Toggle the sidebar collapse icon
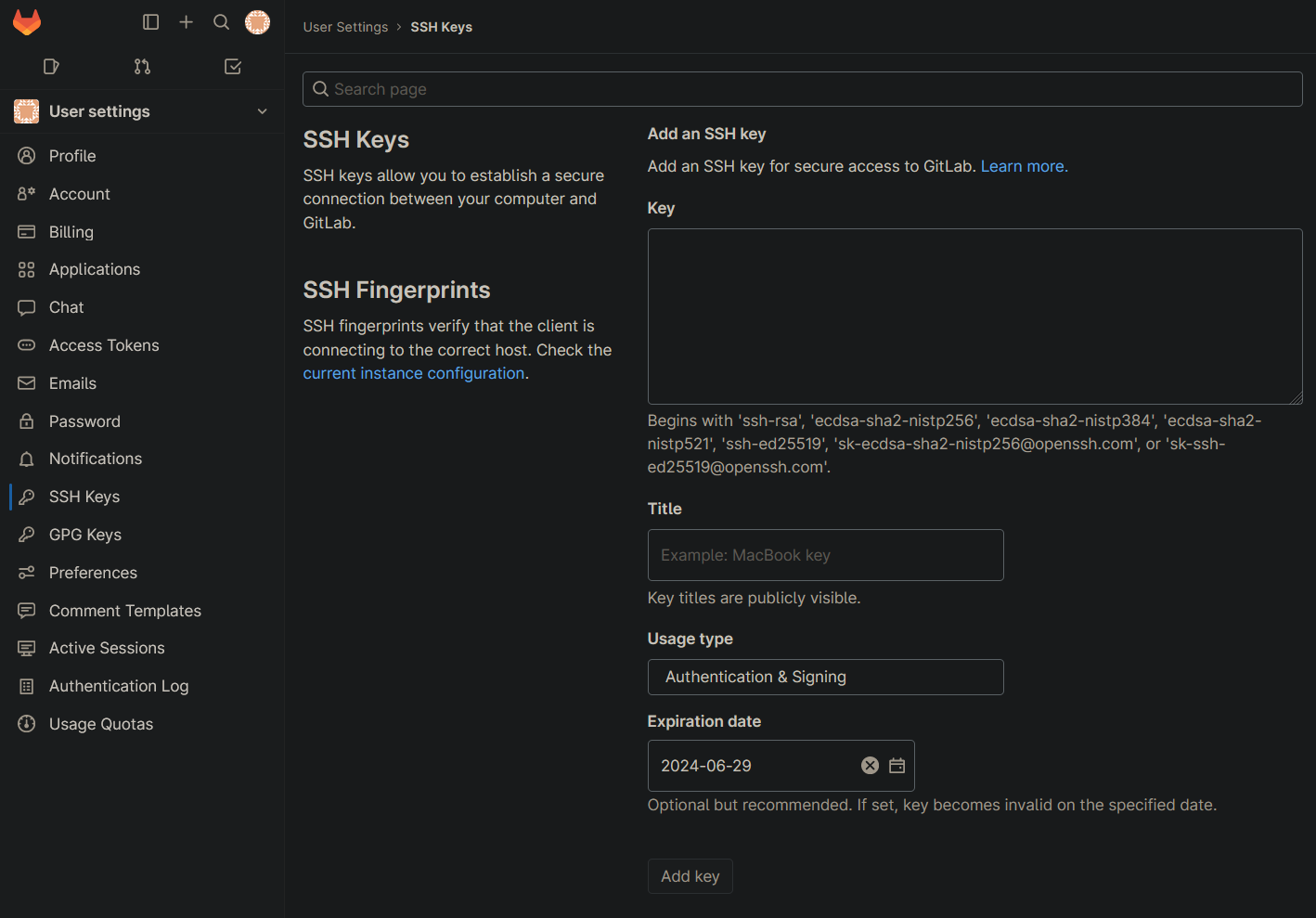This screenshot has width=1316, height=918. click(150, 22)
